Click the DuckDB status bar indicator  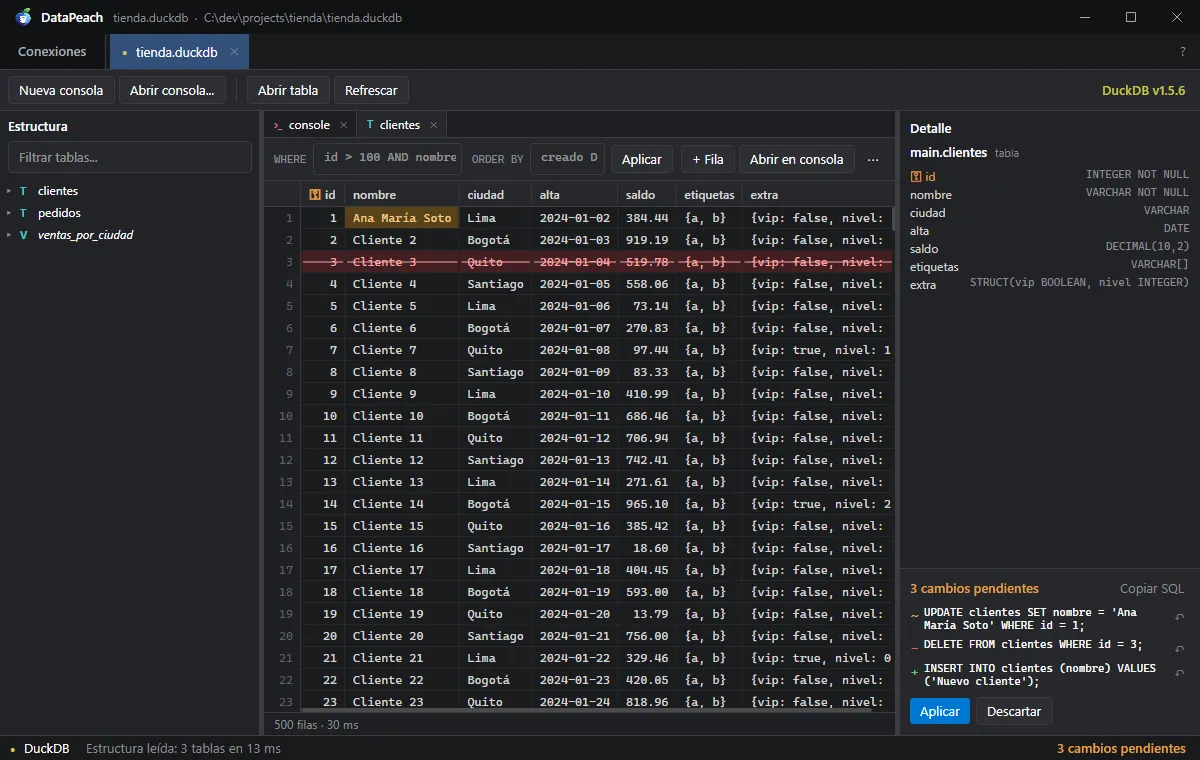(x=41, y=748)
